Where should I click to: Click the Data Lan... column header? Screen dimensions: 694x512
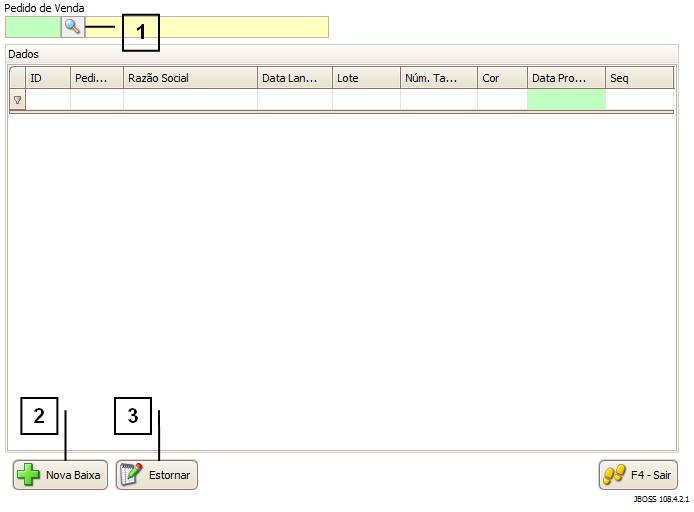[x=295, y=78]
